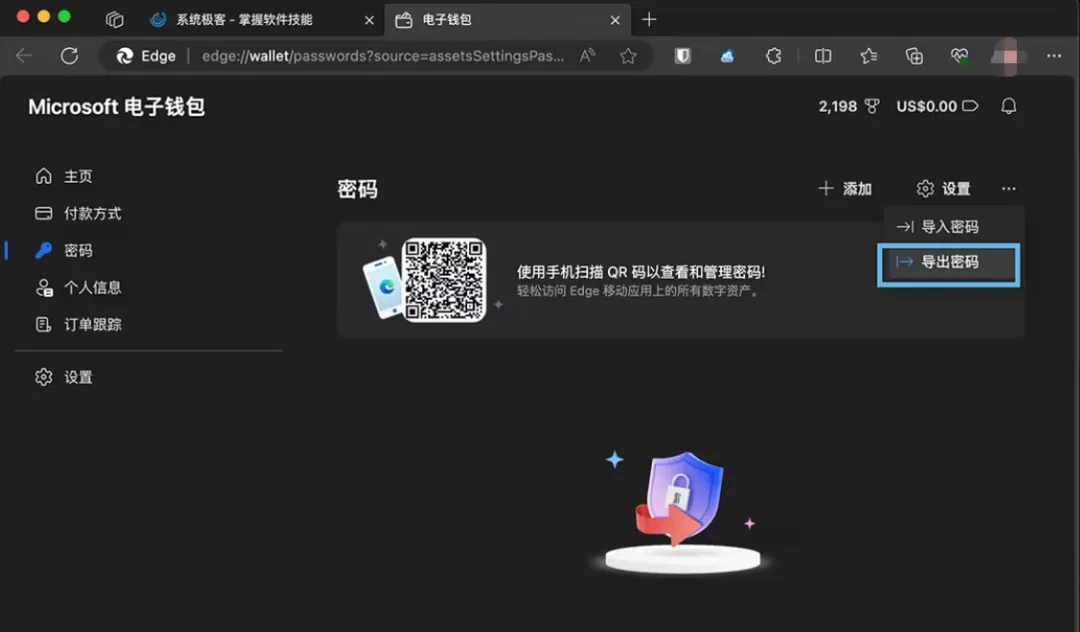Reload the page with refresh icon
Viewport: 1080px width, 632px height.
(69, 56)
